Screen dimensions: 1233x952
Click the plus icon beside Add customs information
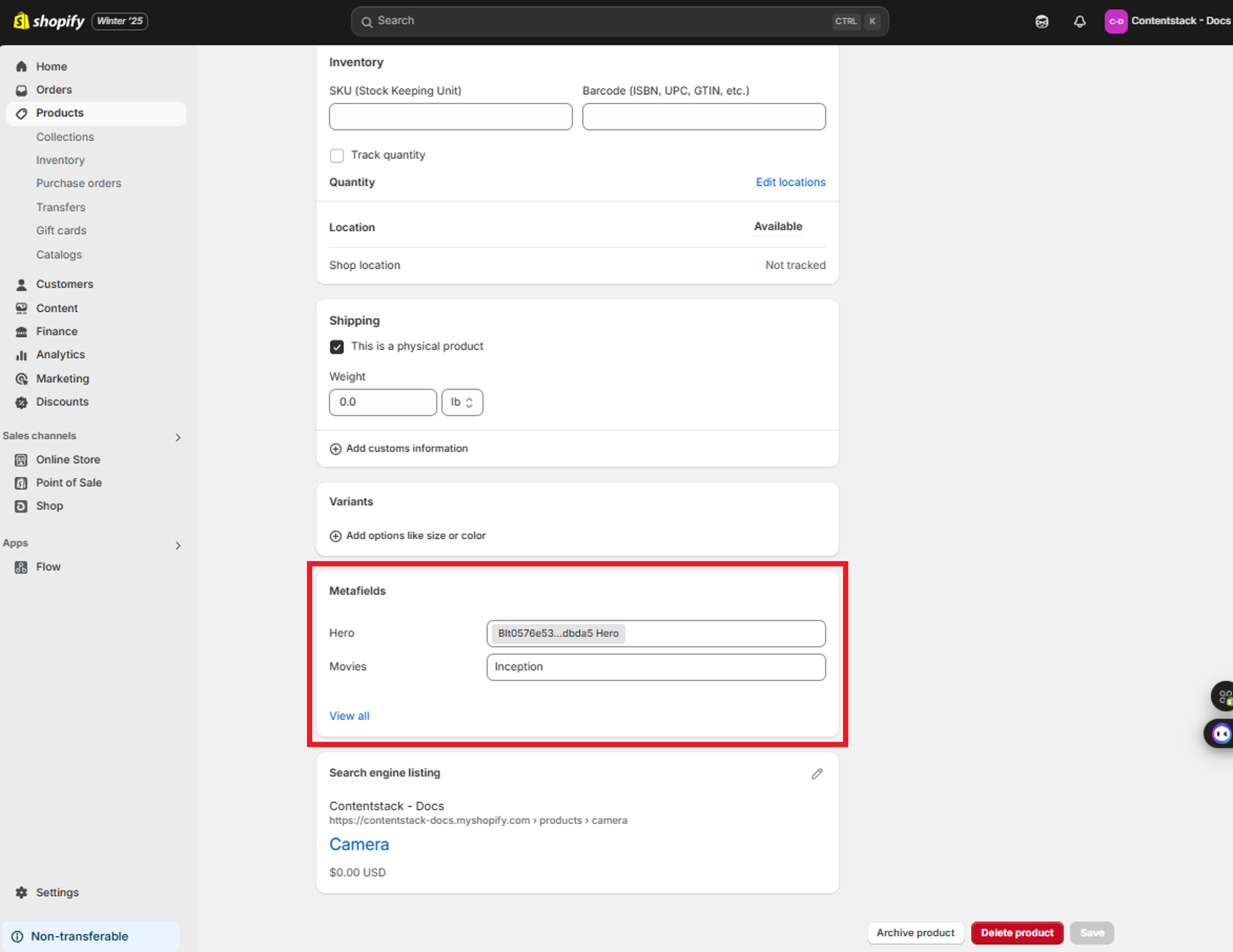[x=335, y=449]
